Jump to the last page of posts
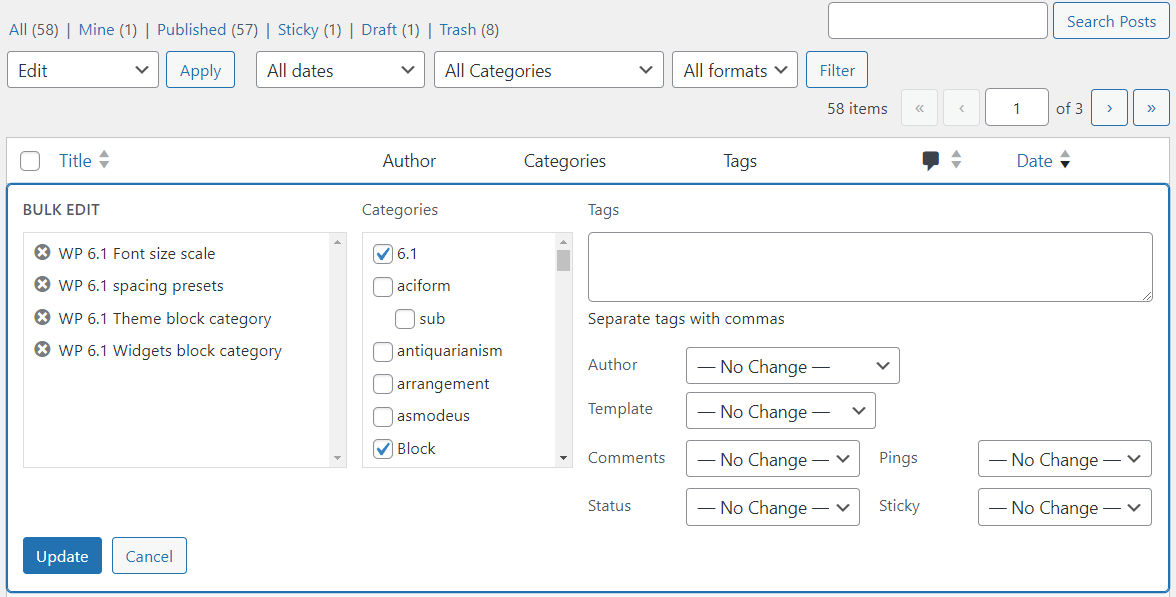 (1151, 107)
